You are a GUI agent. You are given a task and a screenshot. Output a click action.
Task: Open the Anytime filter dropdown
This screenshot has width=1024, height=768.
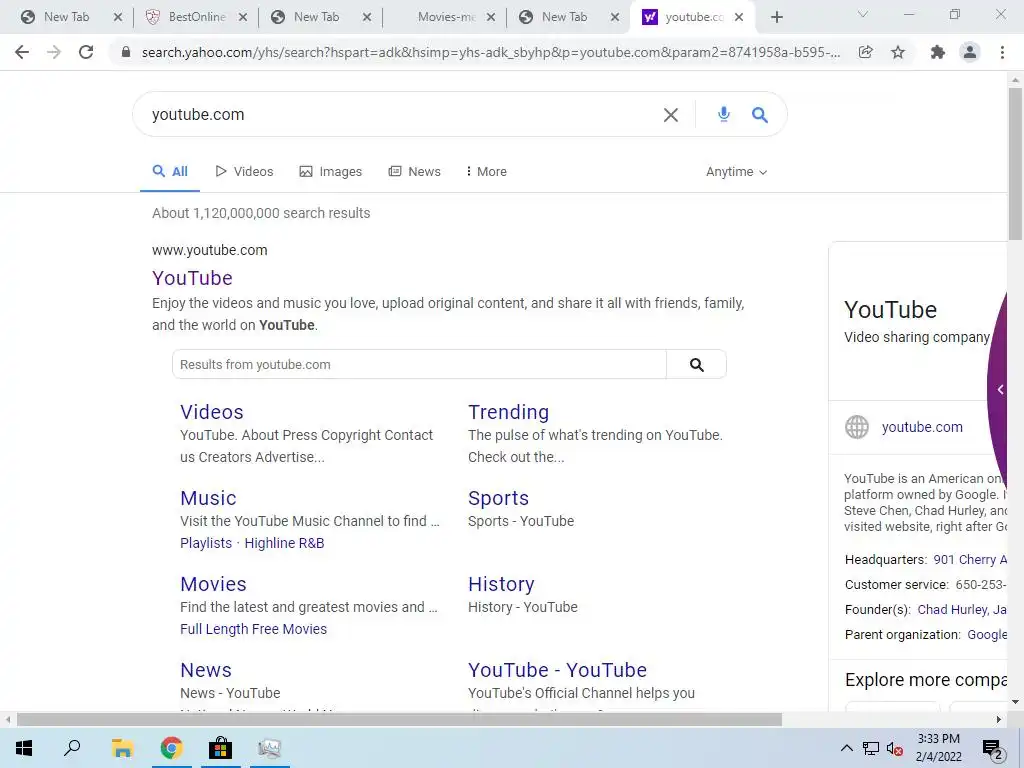pyautogui.click(x=736, y=172)
